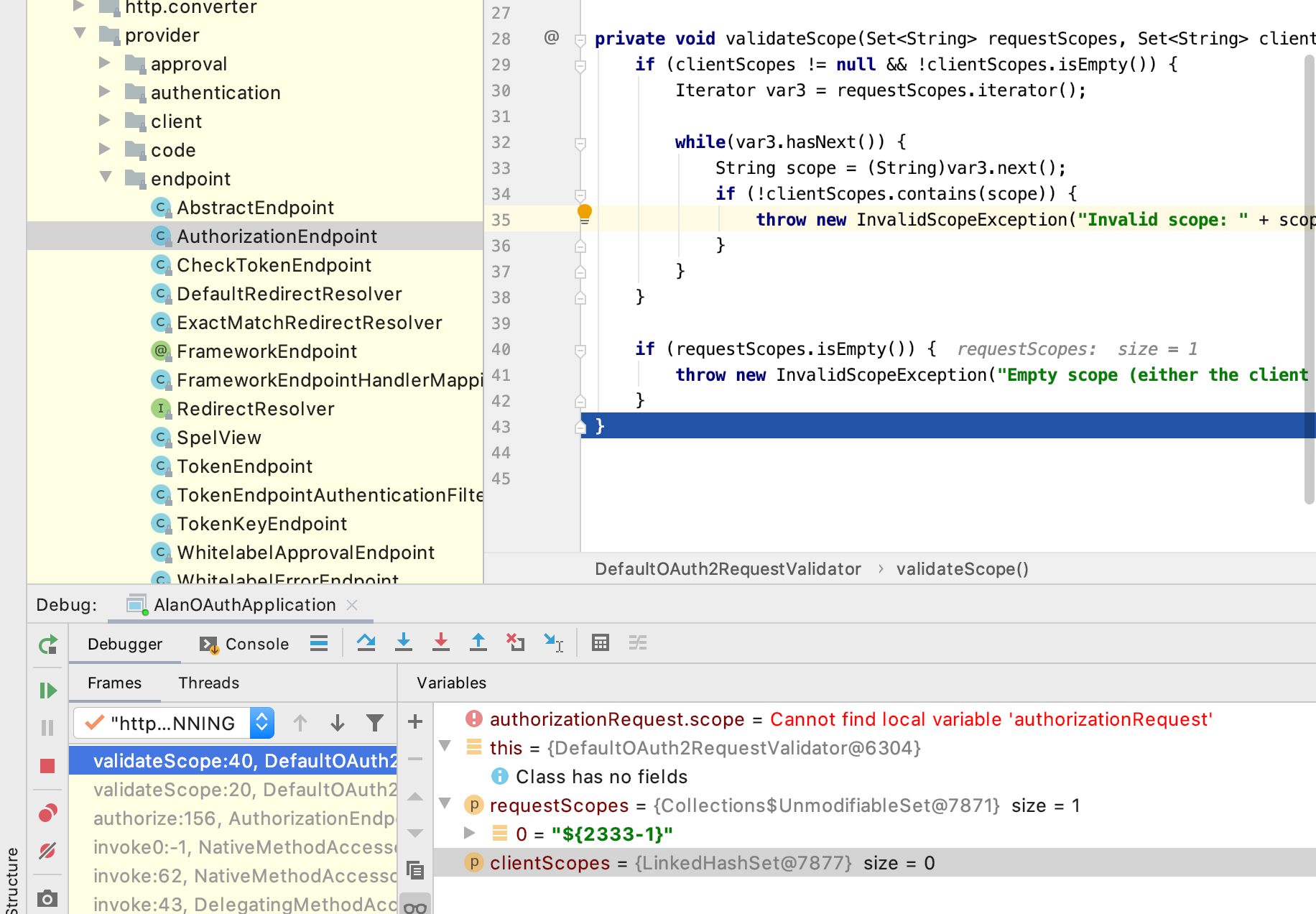Image resolution: width=1316 pixels, height=914 pixels.
Task: Click validateScope() in the breadcrumb
Action: pyautogui.click(x=963, y=569)
